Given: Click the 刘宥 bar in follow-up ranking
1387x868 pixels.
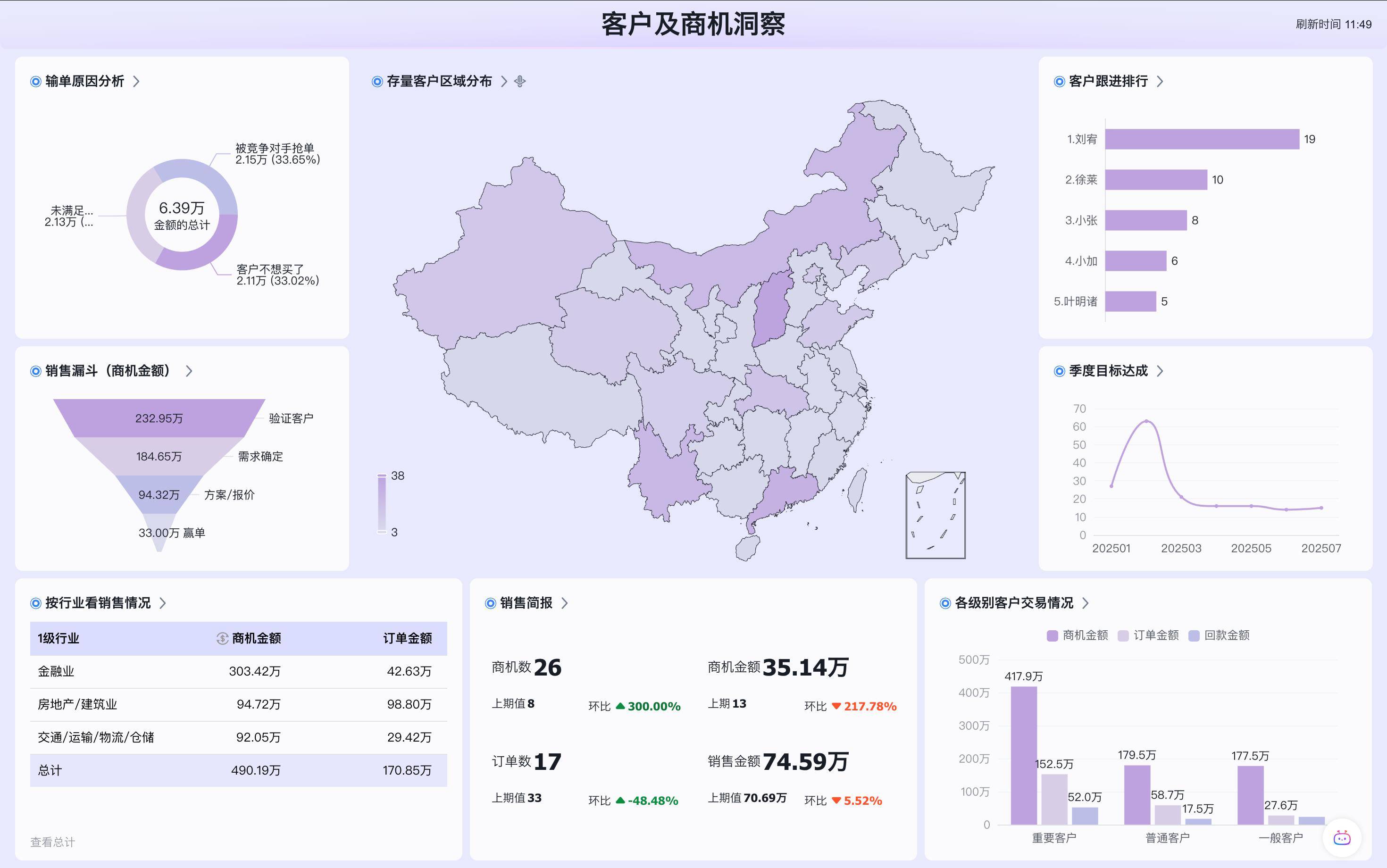Looking at the screenshot, I should click(1202, 140).
